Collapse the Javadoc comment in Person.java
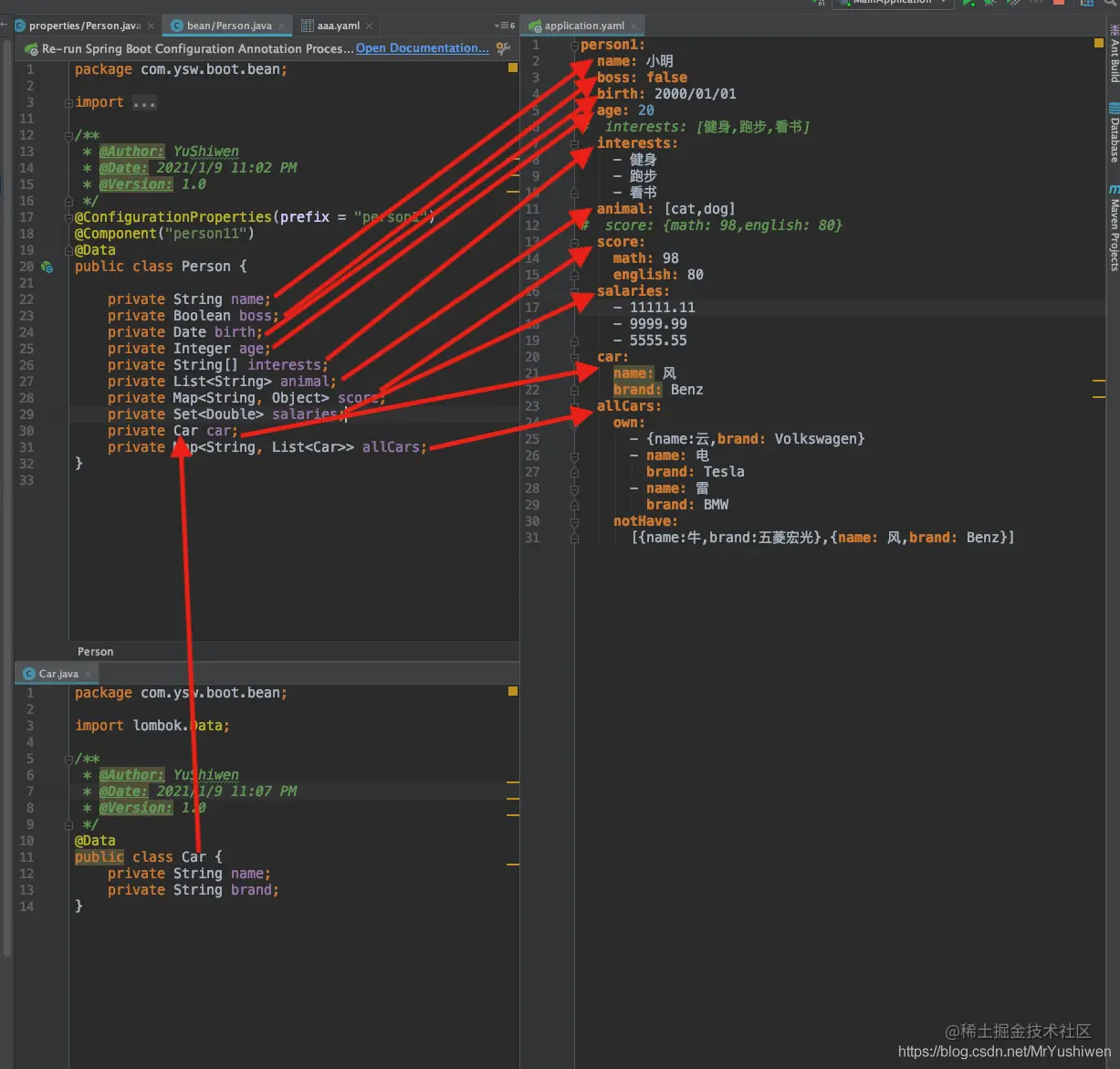This screenshot has width=1120, height=1069. (68, 135)
